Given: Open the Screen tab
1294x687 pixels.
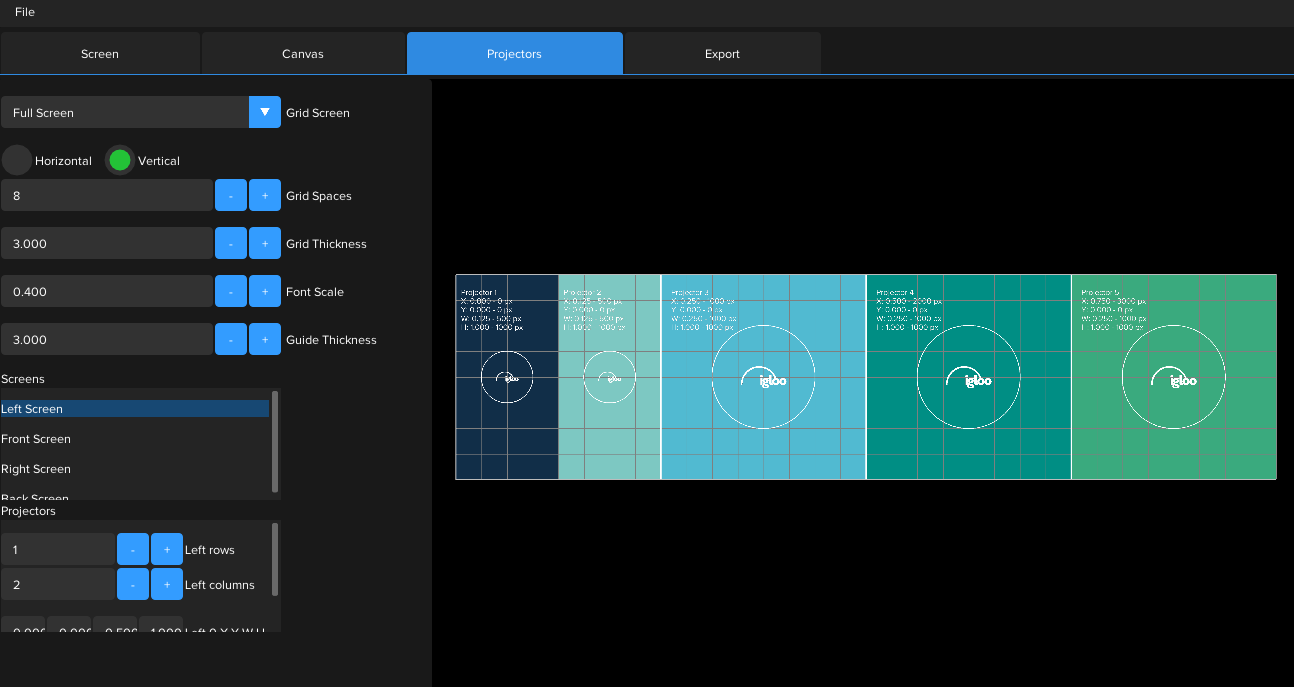Looking at the screenshot, I should [100, 54].
